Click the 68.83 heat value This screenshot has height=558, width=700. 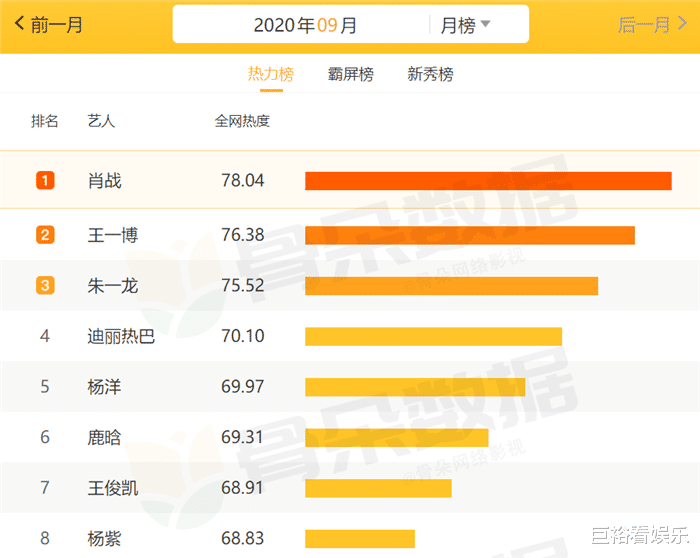point(243,538)
